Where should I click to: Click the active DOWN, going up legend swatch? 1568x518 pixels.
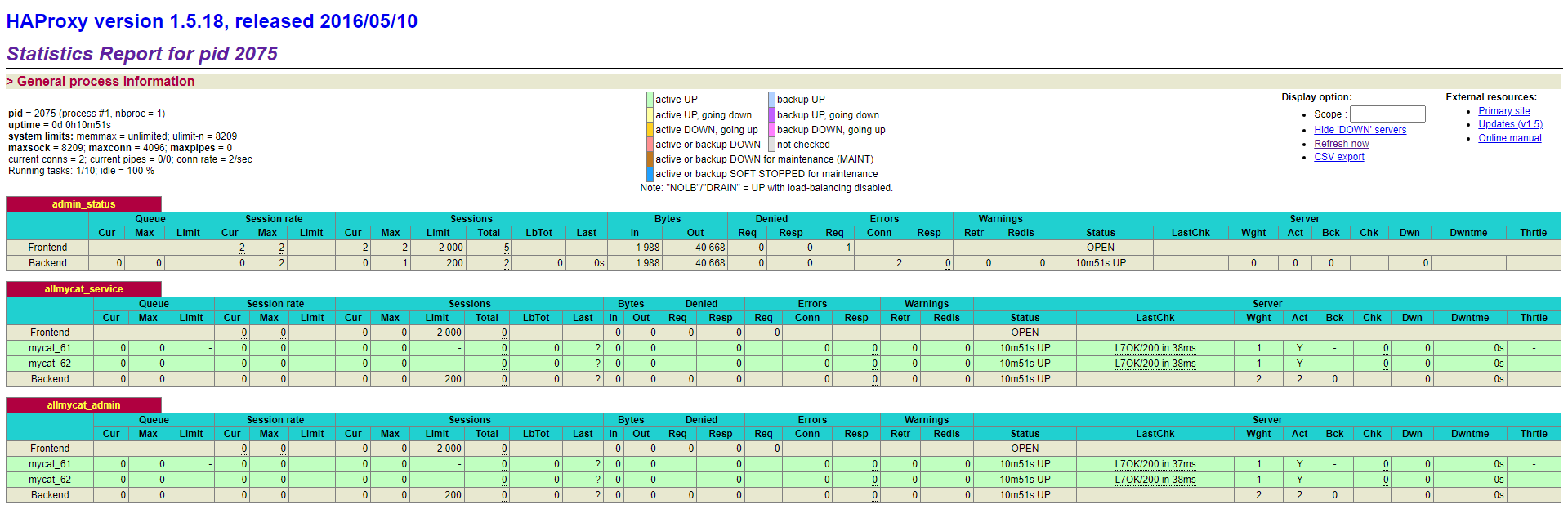(x=650, y=130)
